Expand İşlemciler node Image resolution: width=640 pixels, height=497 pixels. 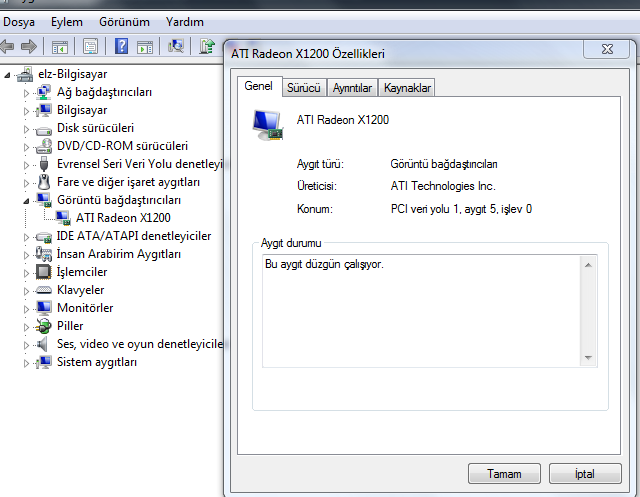pos(27,273)
